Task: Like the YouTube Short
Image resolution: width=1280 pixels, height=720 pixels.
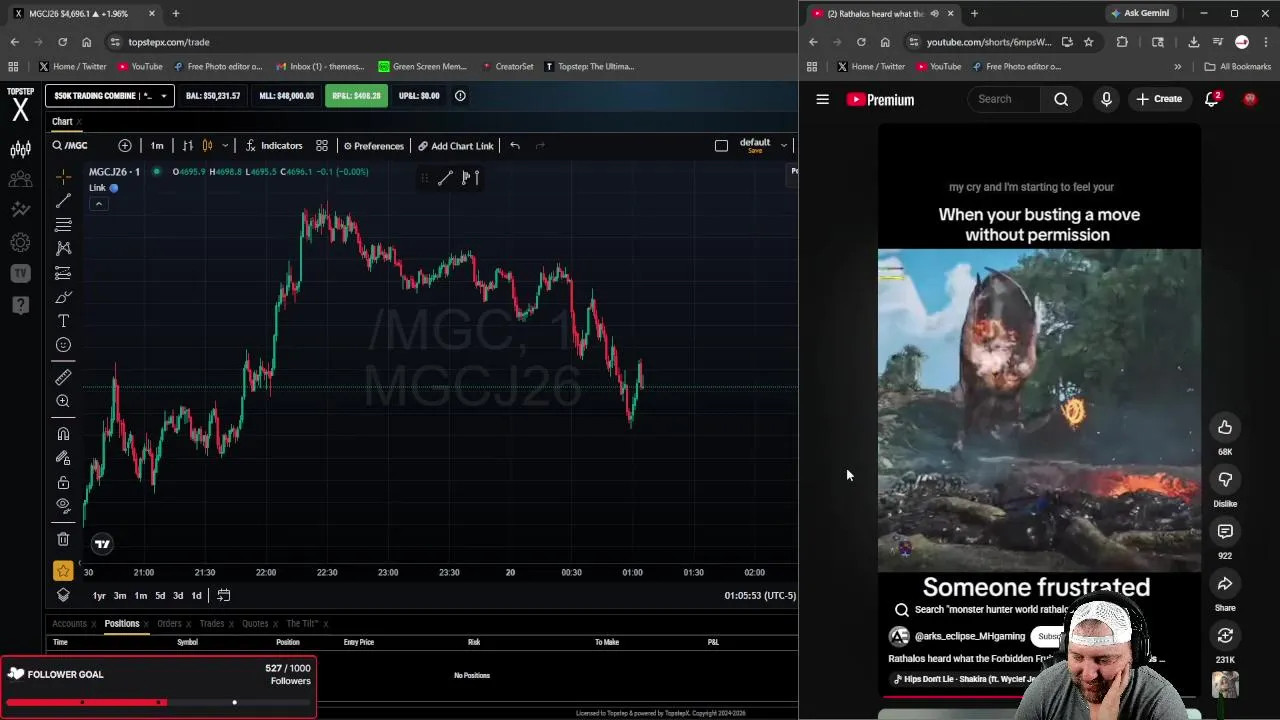Action: coord(1225,428)
